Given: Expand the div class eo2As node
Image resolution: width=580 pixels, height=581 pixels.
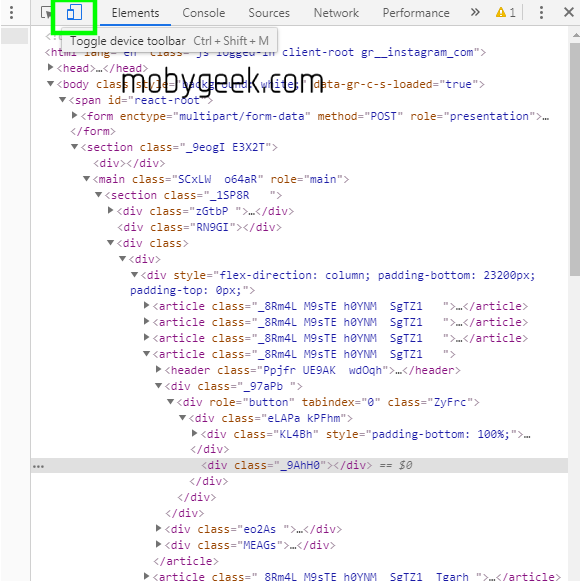Looking at the screenshot, I should (159, 528).
